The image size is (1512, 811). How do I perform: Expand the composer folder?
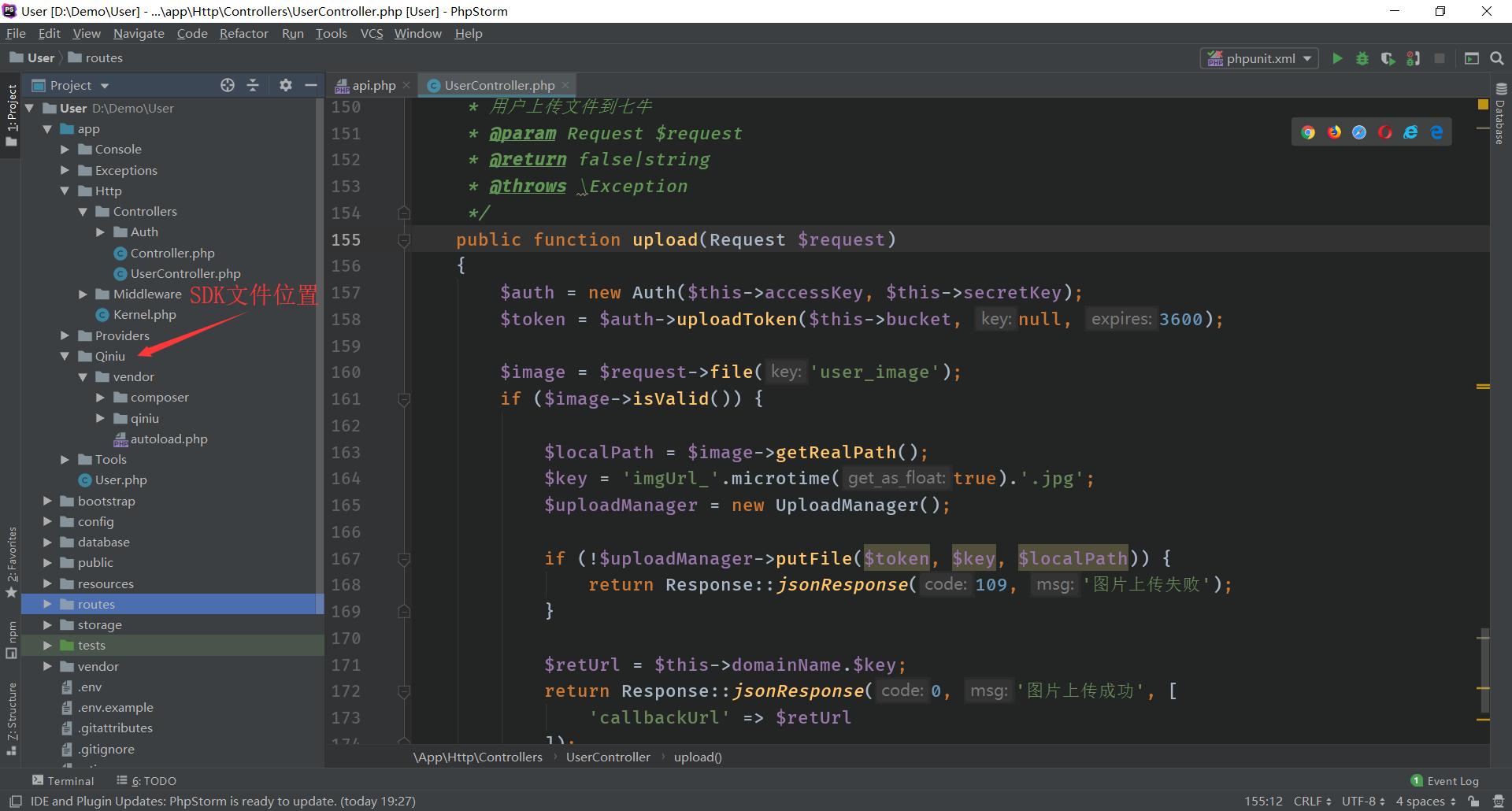101,398
